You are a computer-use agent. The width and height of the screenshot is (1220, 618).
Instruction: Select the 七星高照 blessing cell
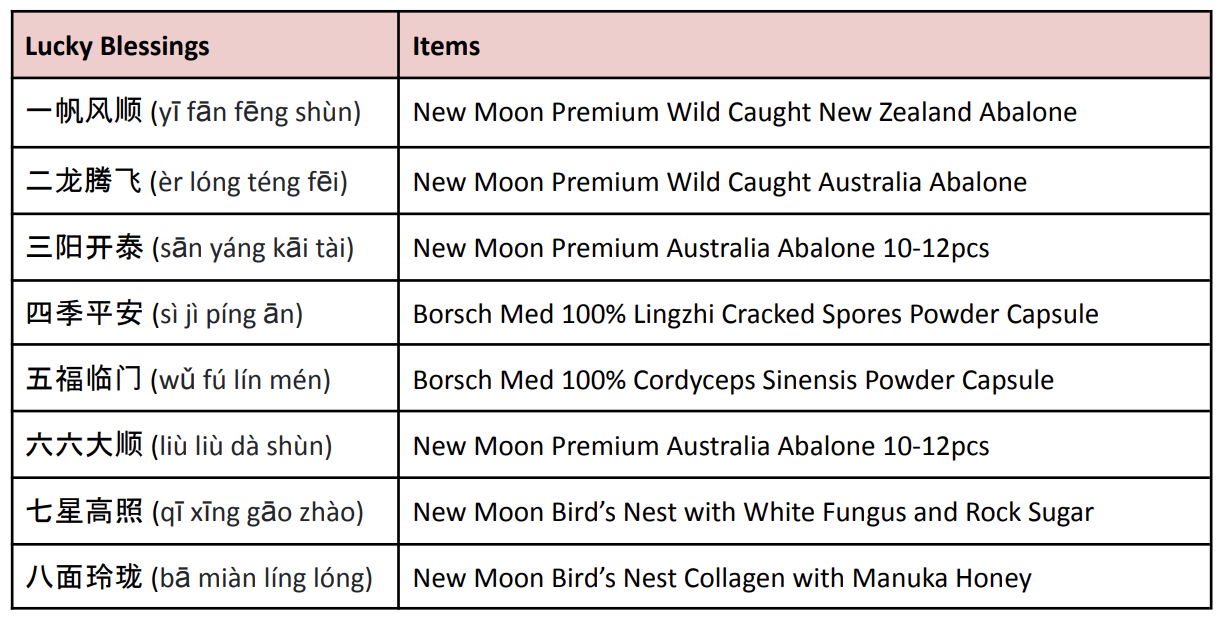[205, 511]
